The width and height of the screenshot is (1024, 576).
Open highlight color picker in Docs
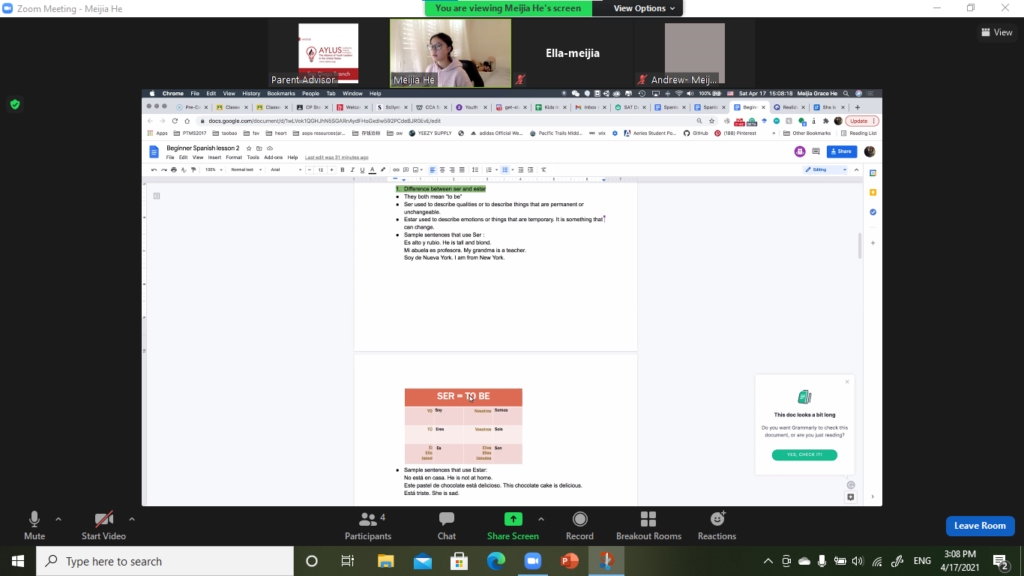383,170
